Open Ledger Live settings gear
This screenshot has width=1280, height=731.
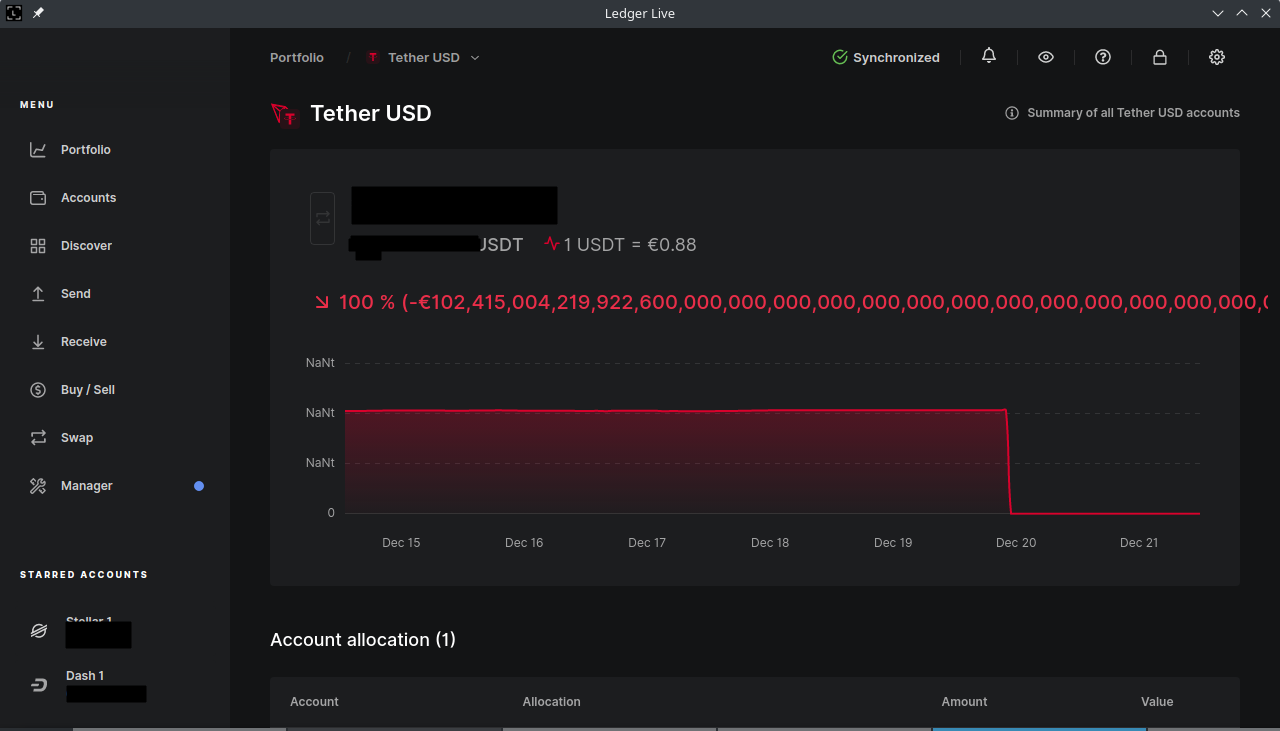(x=1216, y=57)
